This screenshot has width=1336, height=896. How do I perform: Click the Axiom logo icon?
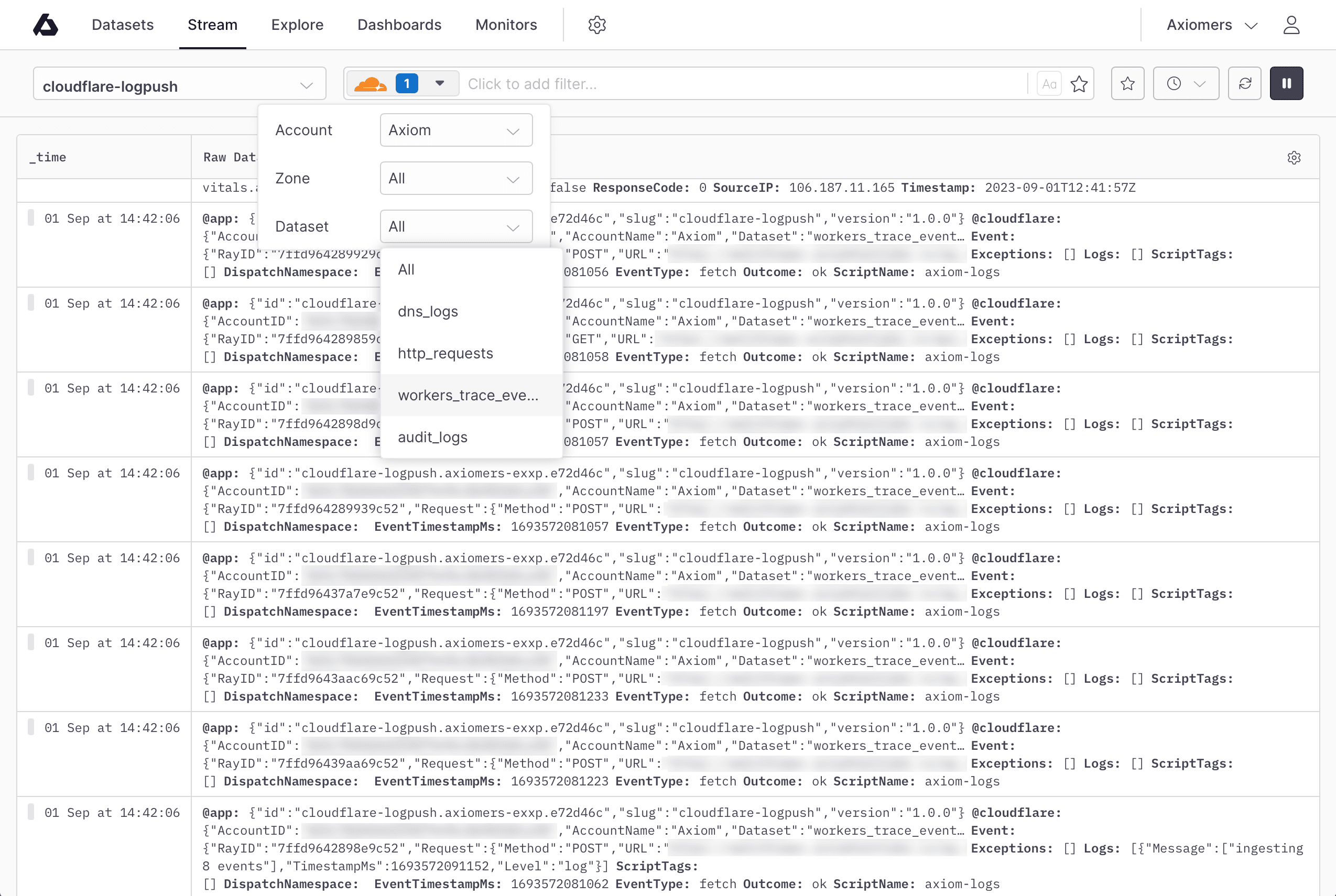click(46, 25)
